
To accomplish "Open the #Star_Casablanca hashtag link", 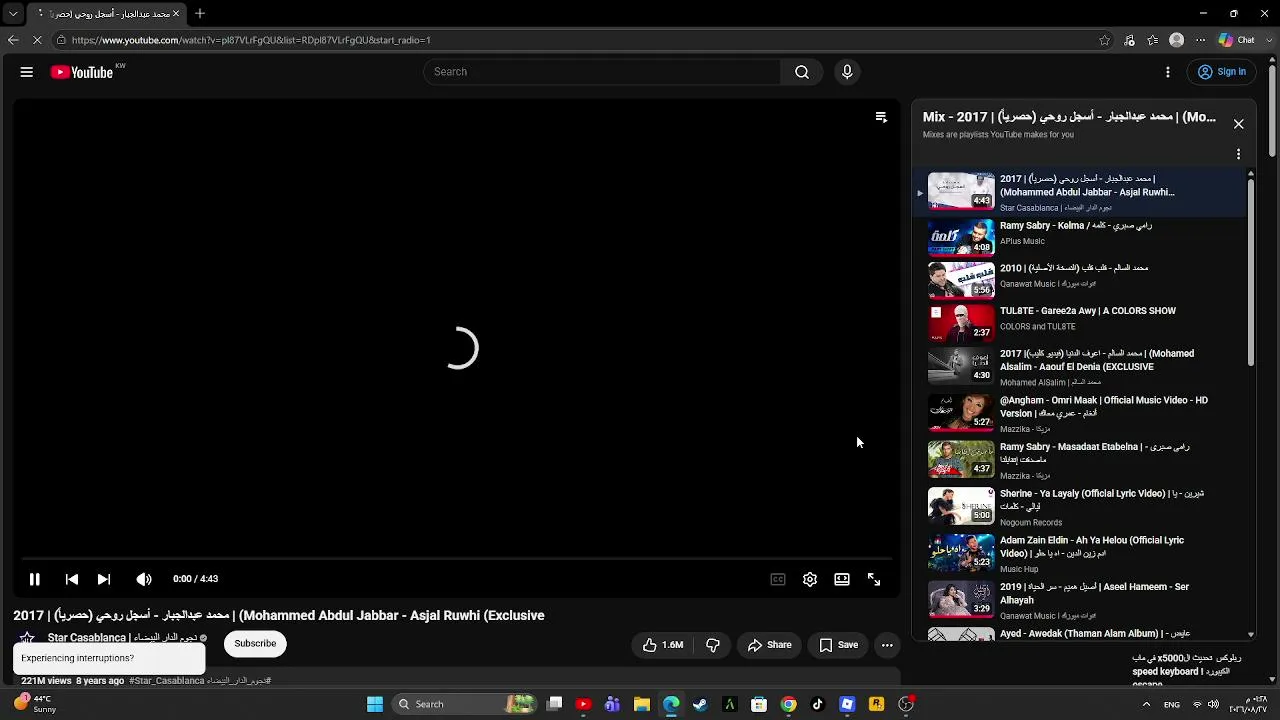I will [x=166, y=681].
